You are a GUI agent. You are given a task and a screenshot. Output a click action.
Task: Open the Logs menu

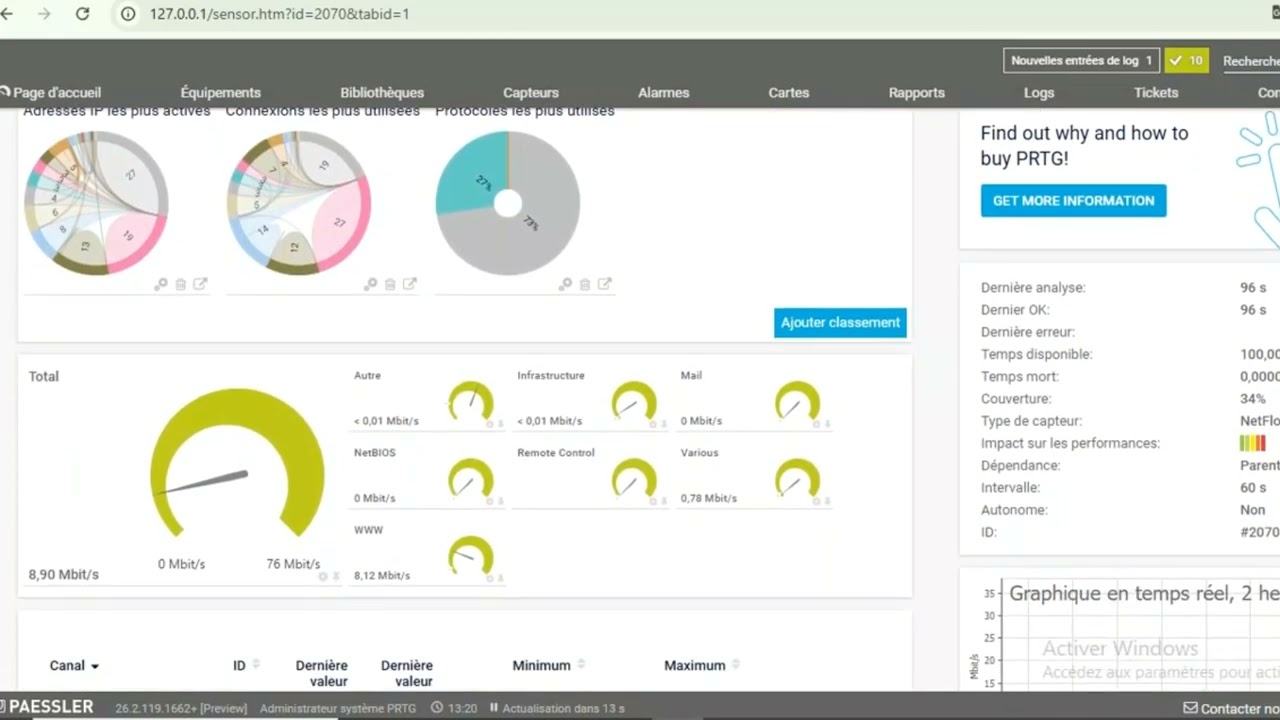click(1039, 92)
